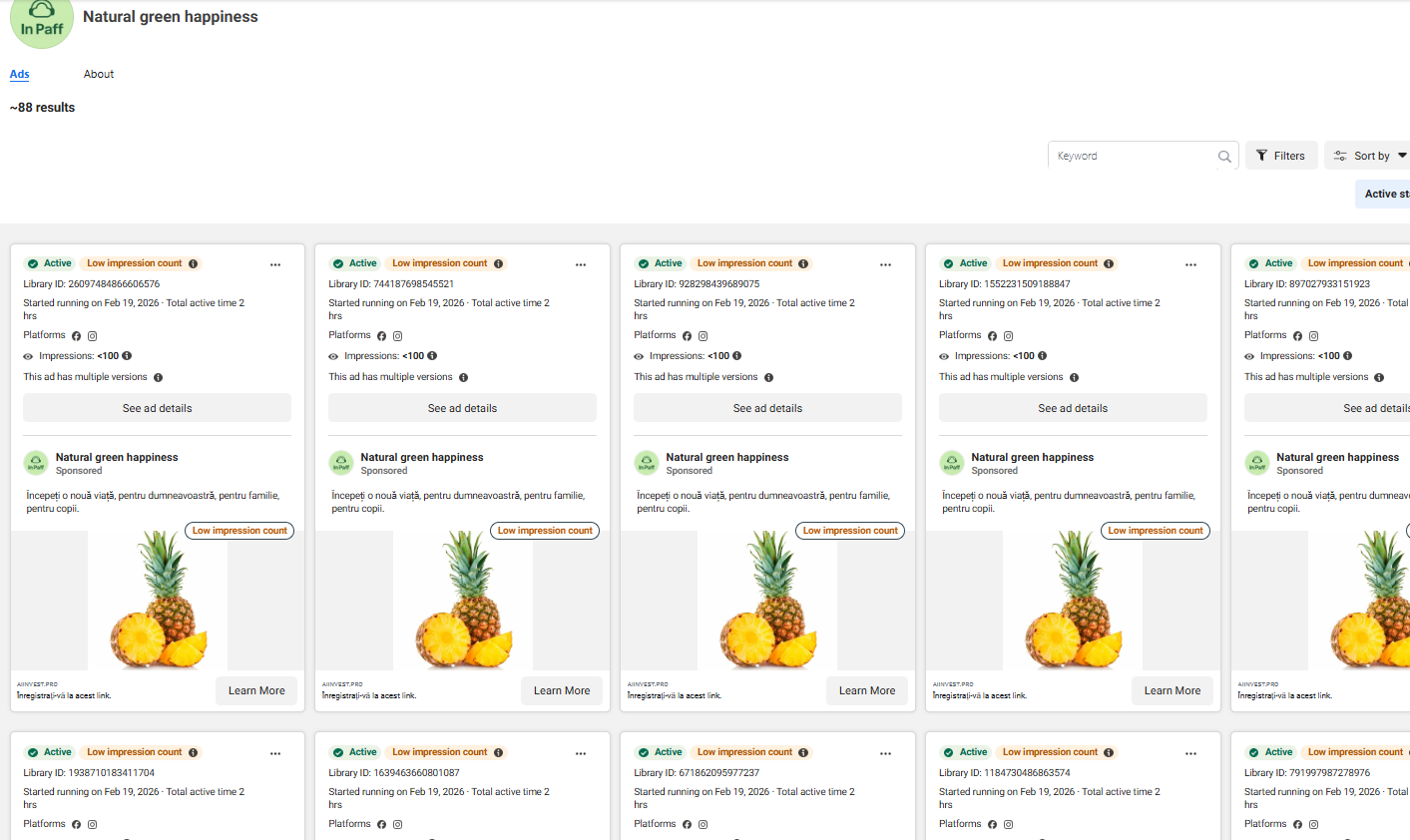Screen dimensions: 1410x840
Task: Click the Active status filter chip
Action: point(1385,194)
